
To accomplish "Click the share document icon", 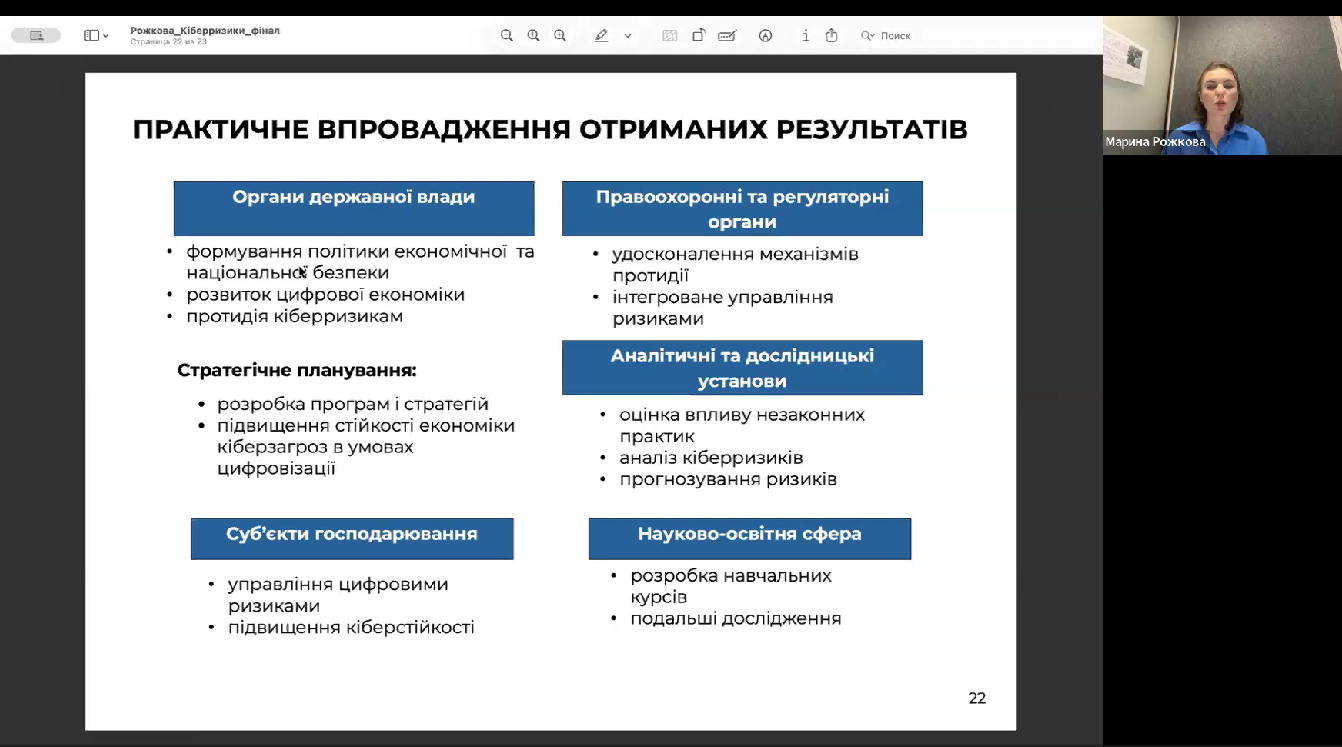I will [x=832, y=35].
